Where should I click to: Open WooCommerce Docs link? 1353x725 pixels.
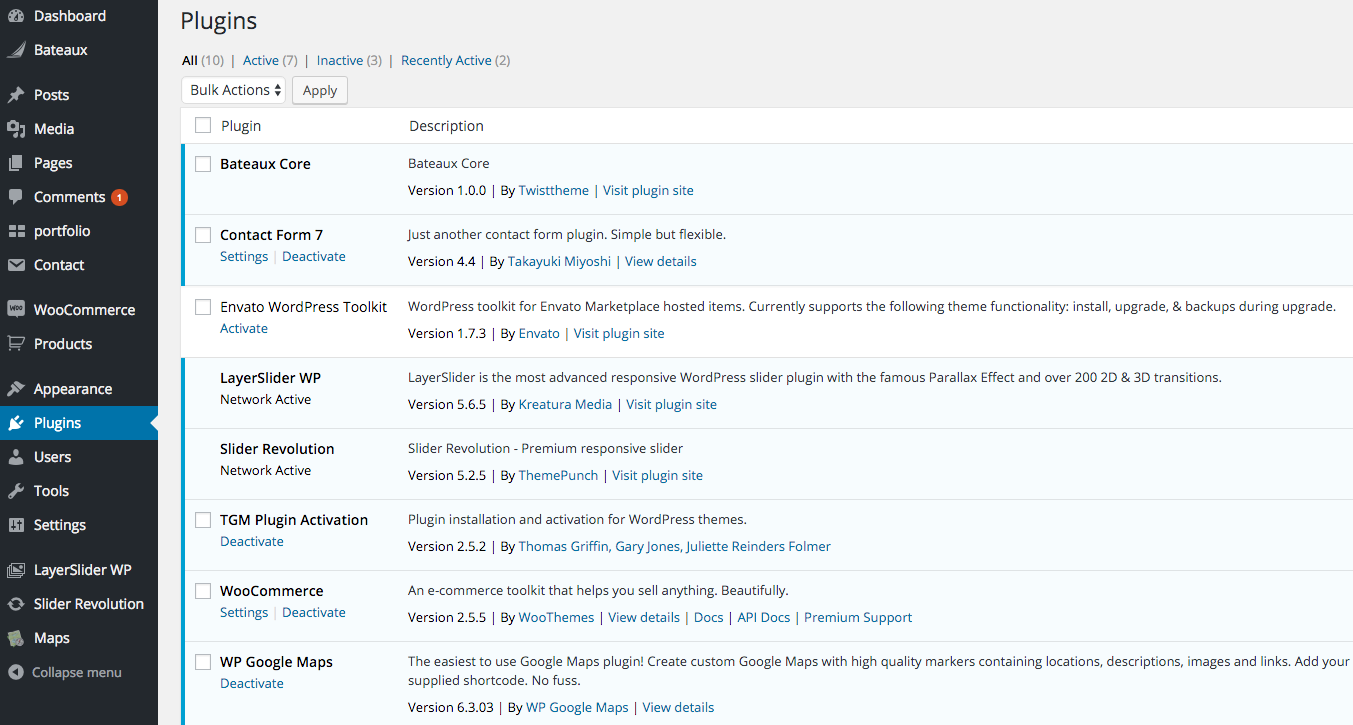[709, 617]
